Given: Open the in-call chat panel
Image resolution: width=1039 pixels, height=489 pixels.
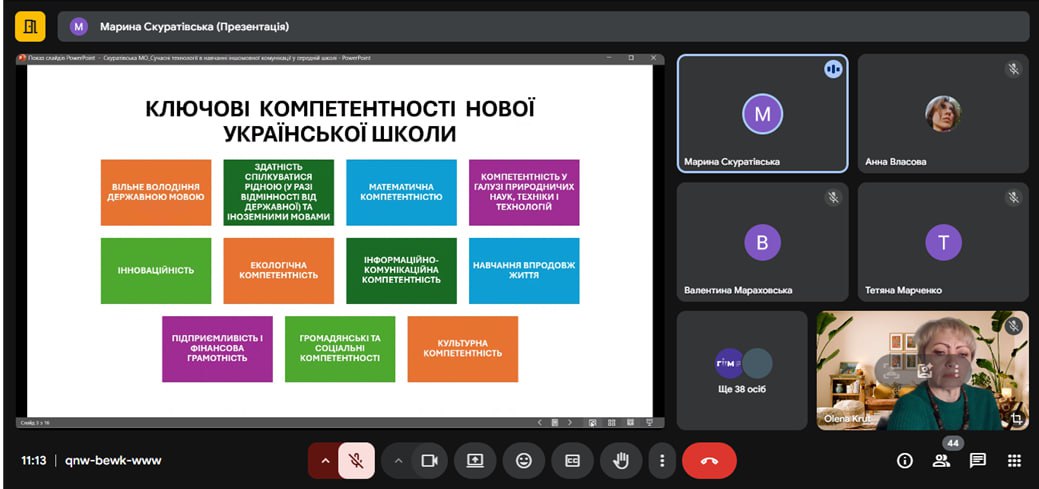Looking at the screenshot, I should pos(978,461).
